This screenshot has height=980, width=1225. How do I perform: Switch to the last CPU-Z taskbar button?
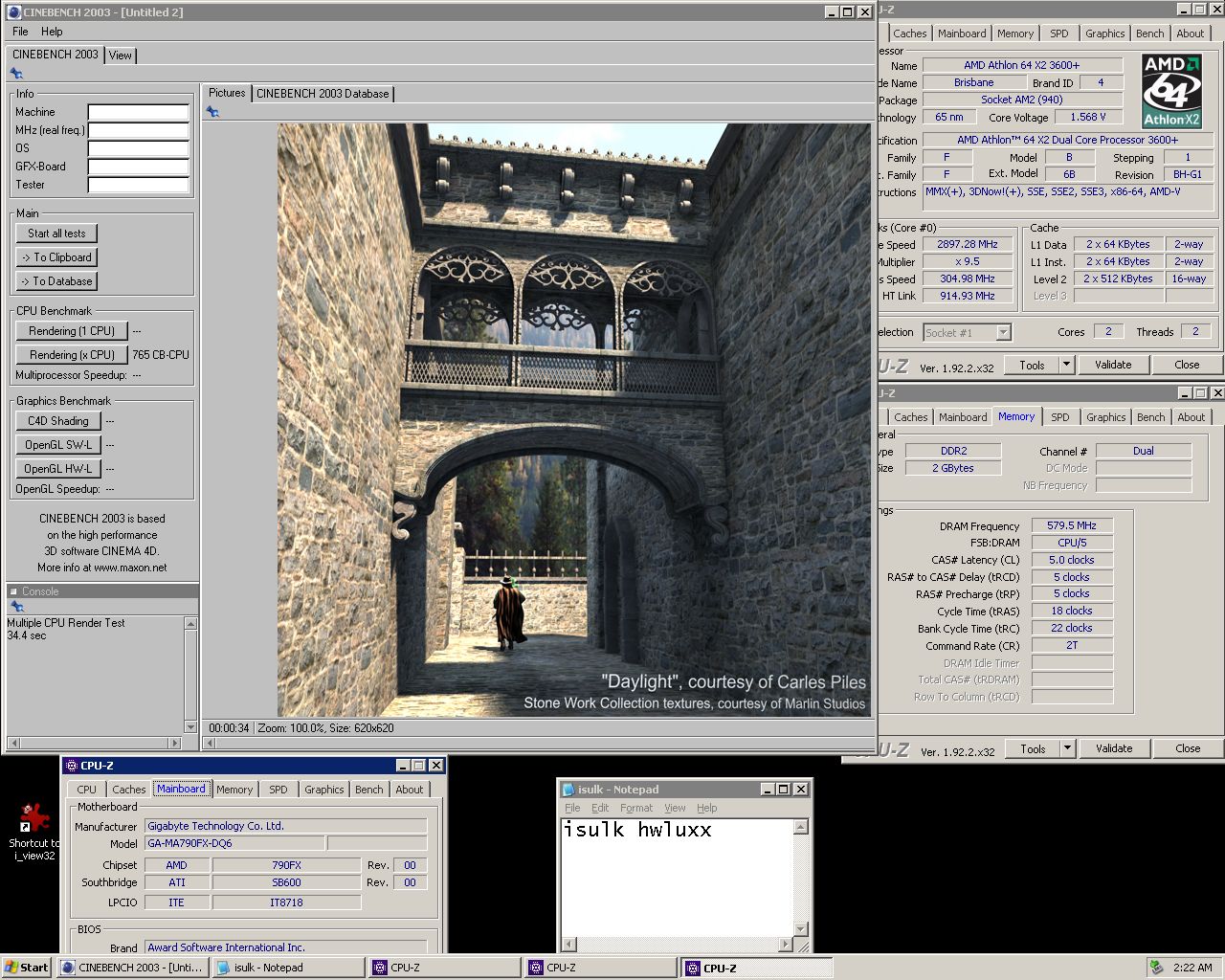coord(756,968)
